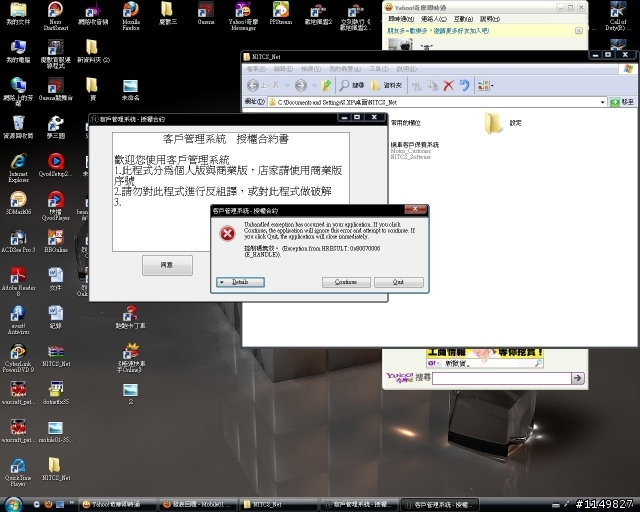
Task: Select the PPStream desktop icon
Action: tap(281, 13)
